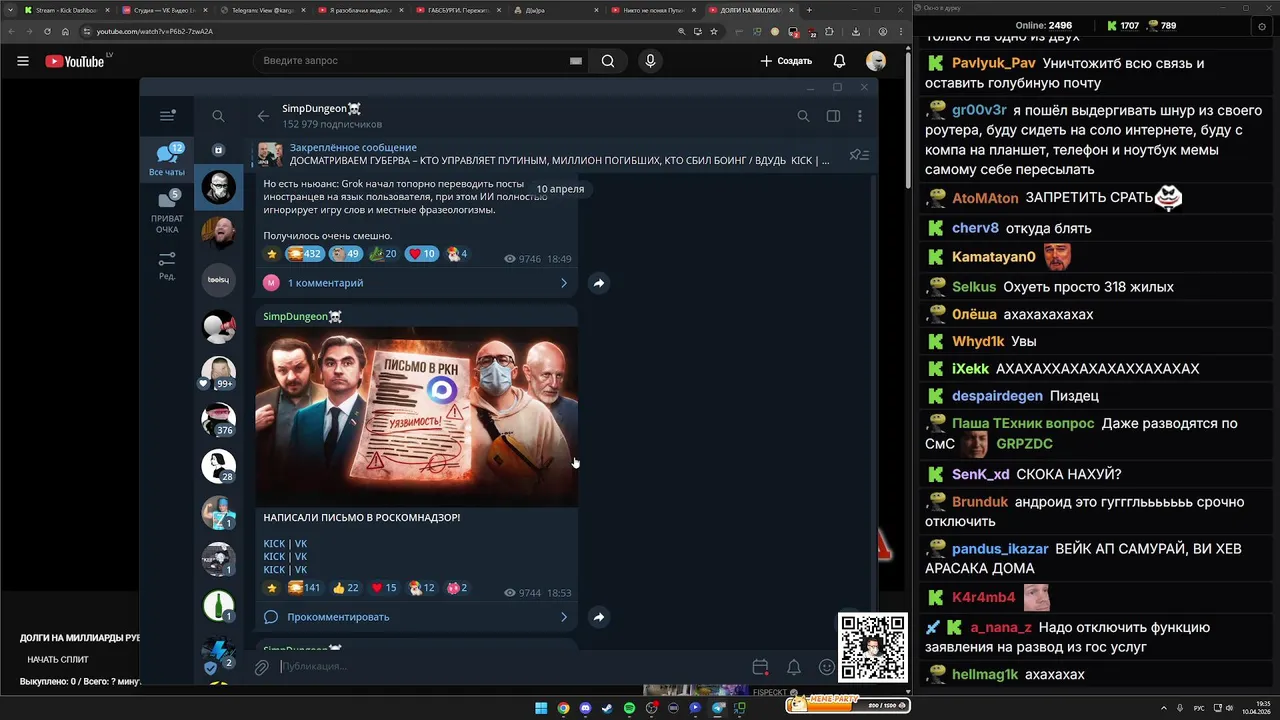
Task: Toggle Telegram right info panel
Action: [833, 116]
